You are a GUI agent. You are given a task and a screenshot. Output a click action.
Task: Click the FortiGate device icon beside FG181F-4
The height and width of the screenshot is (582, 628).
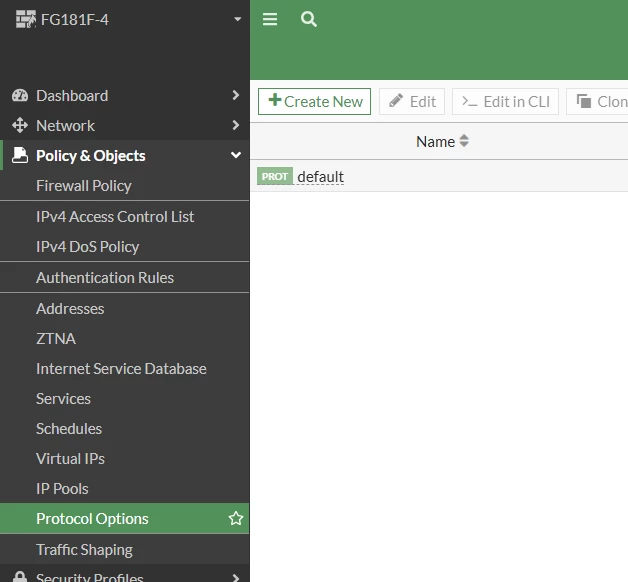point(25,19)
